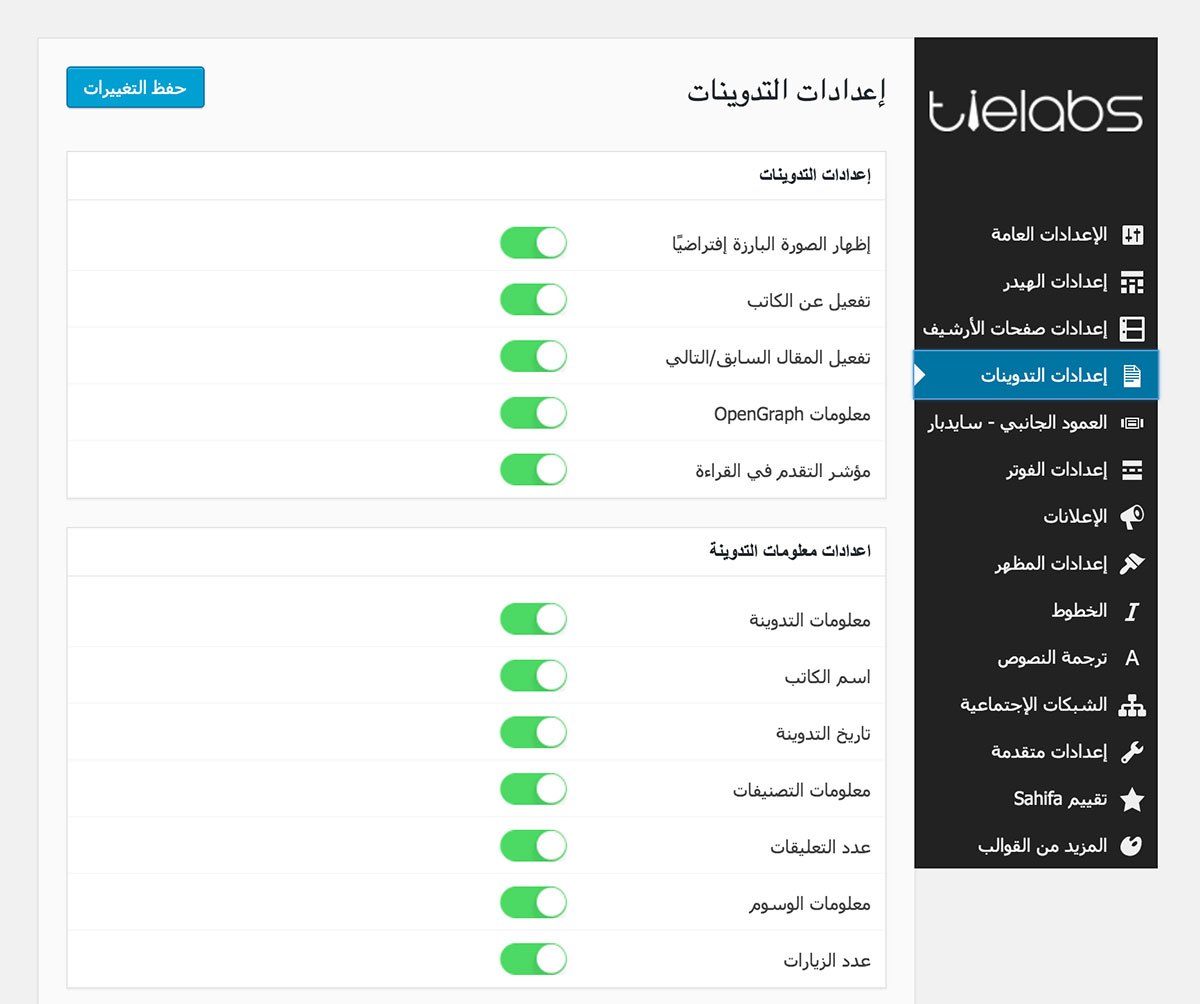Open إعدادات الهيدر menu item
This screenshot has height=1004, width=1200.
coord(1036,282)
